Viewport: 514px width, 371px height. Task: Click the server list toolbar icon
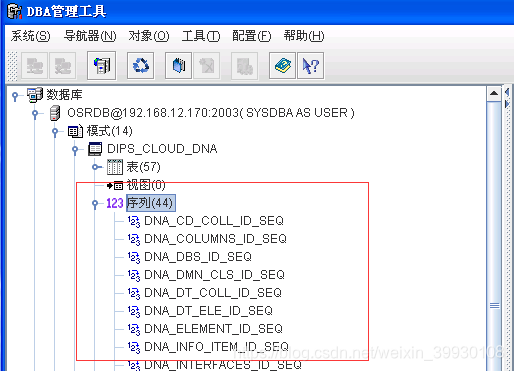click(102, 65)
